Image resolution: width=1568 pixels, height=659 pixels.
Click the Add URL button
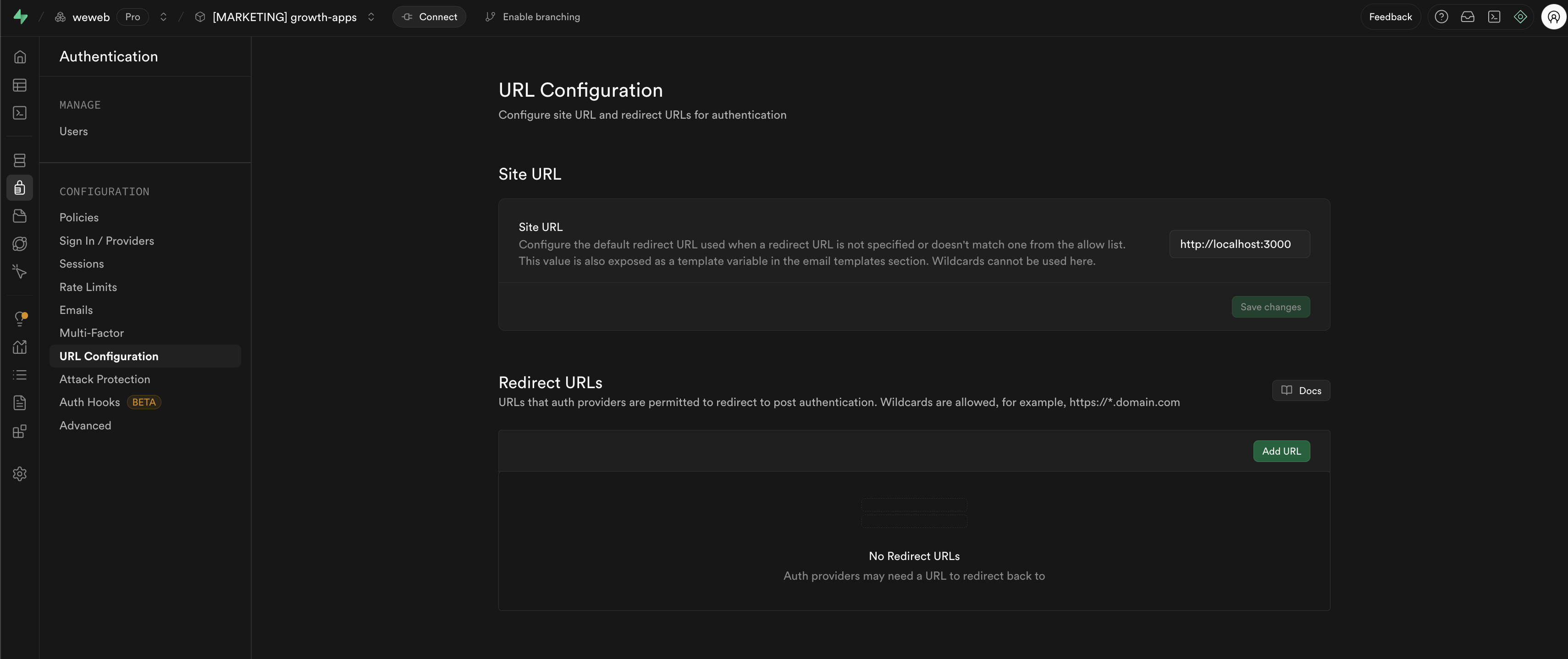tap(1281, 451)
